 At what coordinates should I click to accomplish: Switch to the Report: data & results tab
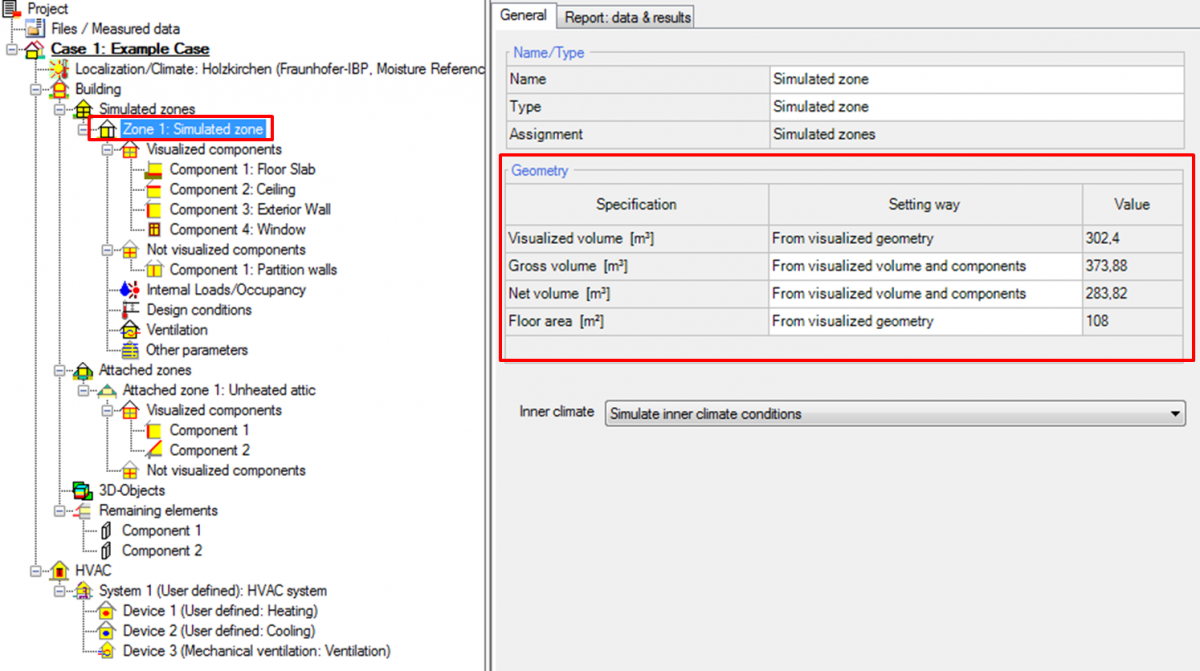(625, 16)
